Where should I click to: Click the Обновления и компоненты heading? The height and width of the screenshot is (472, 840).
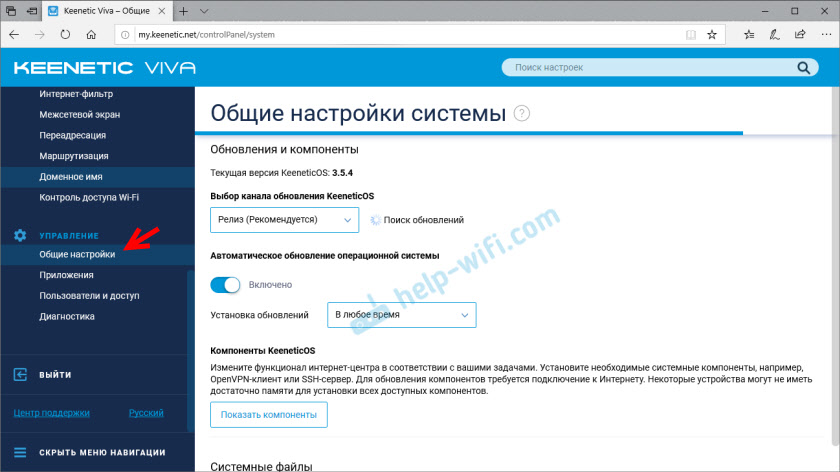[x=284, y=149]
